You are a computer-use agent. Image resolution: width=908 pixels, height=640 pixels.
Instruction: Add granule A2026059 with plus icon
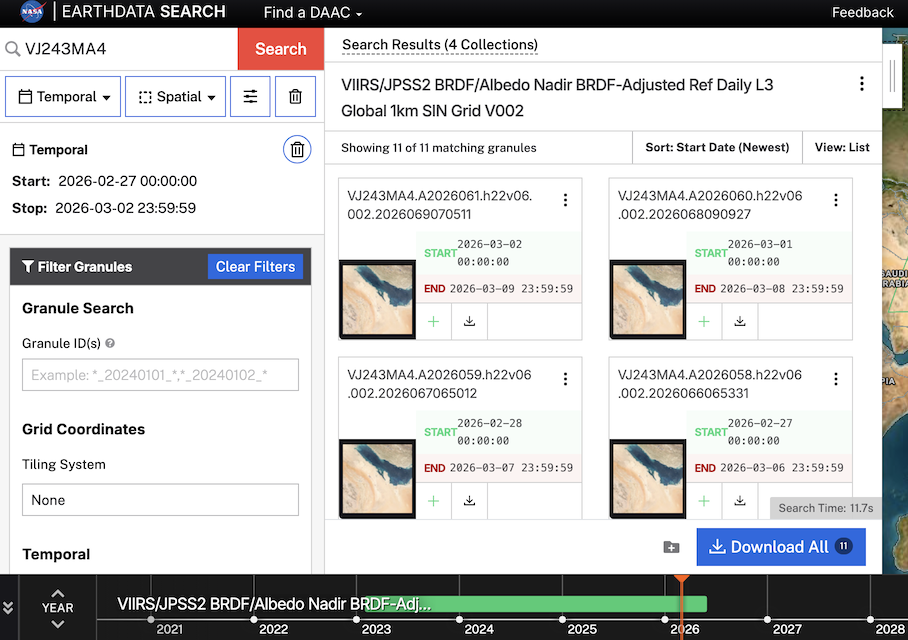(433, 500)
